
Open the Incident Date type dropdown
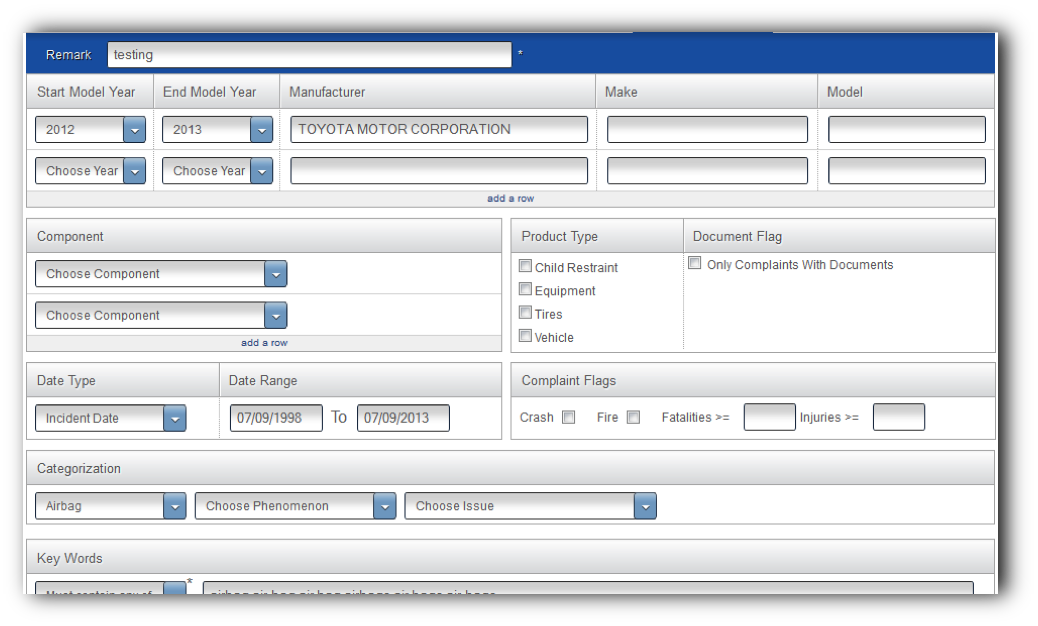111,418
